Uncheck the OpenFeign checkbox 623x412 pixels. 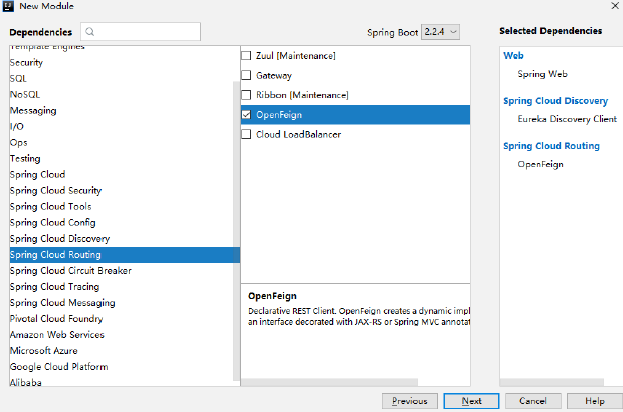[247, 115]
